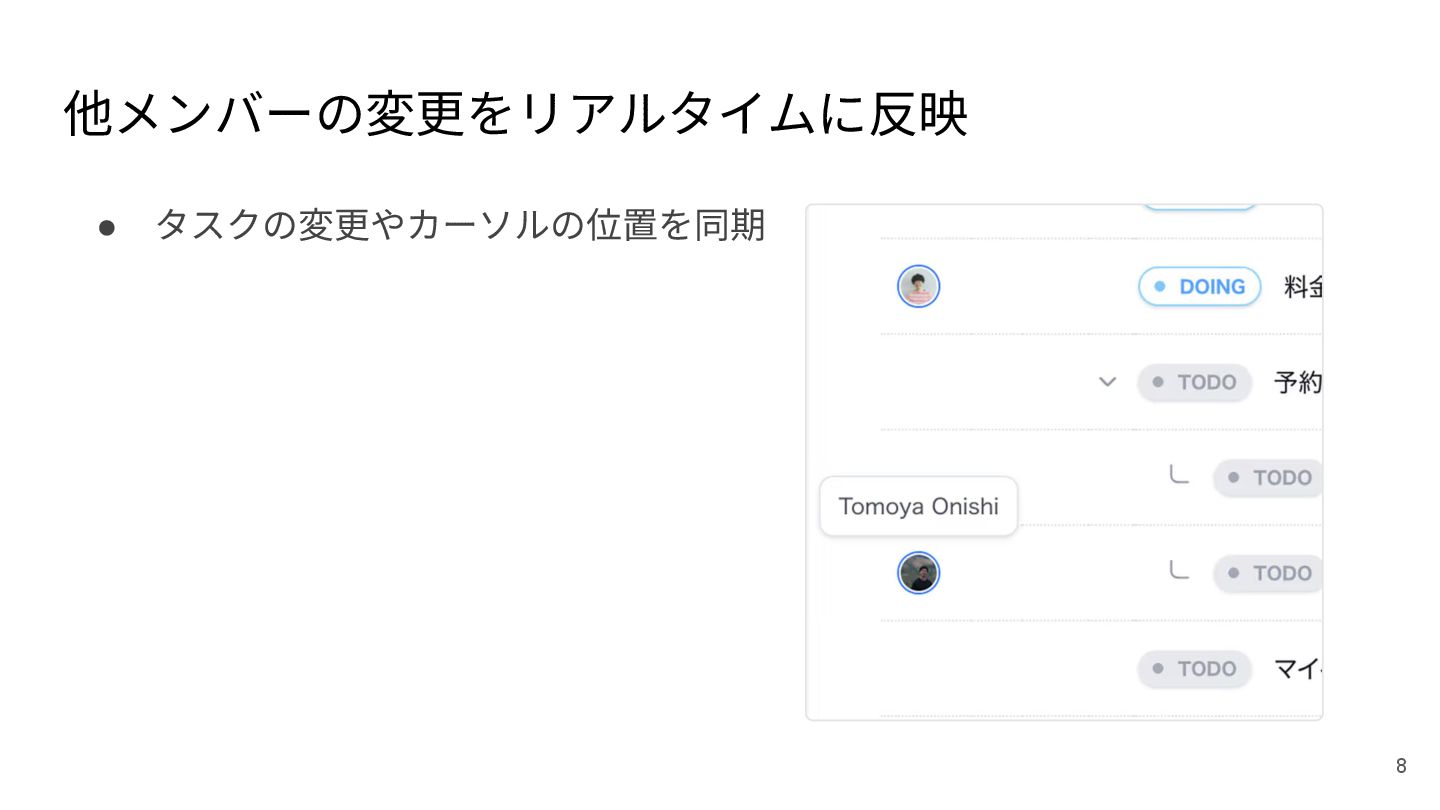Viewport: 1440px width, 810px height.
Task: Click the Tomoya Onishi name tooltip
Action: (918, 506)
